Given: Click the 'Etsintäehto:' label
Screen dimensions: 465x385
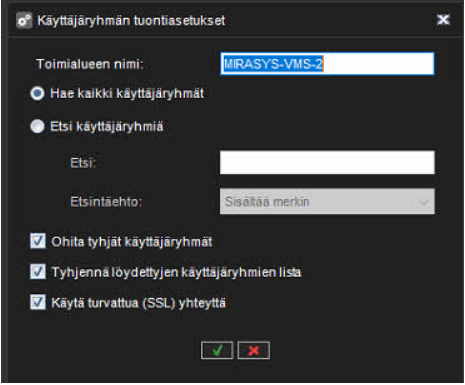Looking at the screenshot, I should tap(106, 202).
